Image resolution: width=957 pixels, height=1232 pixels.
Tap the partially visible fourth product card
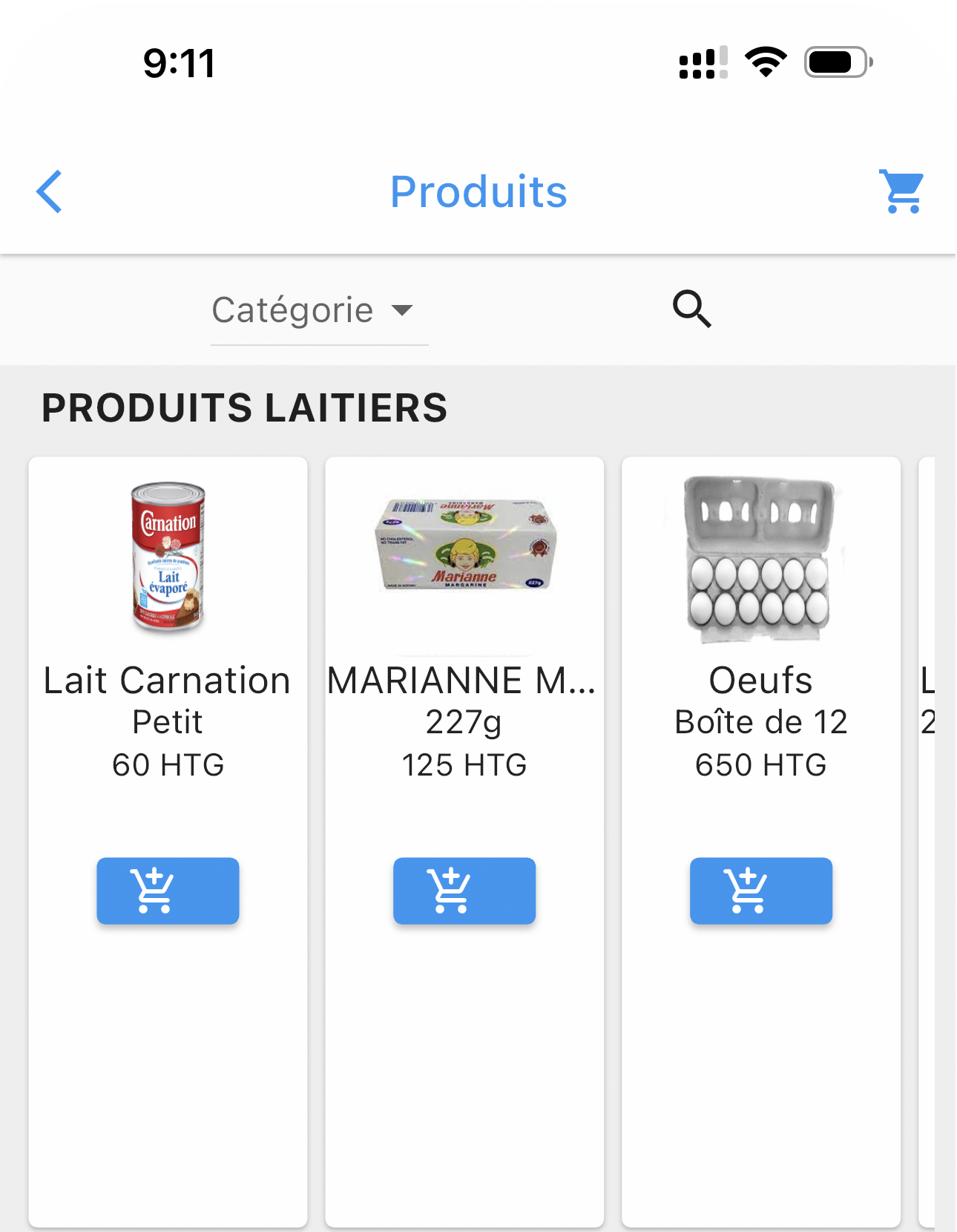[x=927, y=842]
